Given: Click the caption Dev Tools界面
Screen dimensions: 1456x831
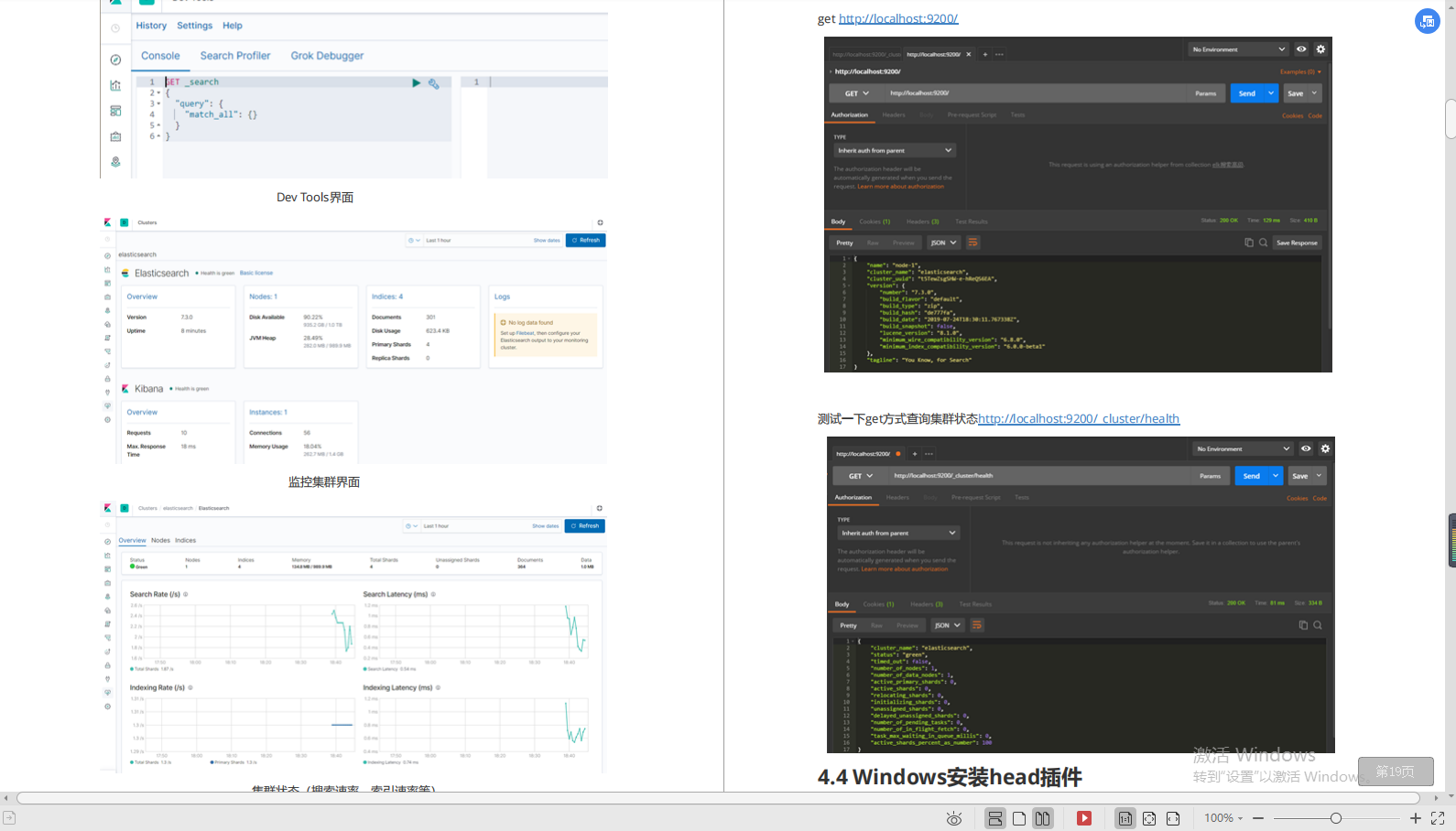Looking at the screenshot, I should [x=315, y=198].
